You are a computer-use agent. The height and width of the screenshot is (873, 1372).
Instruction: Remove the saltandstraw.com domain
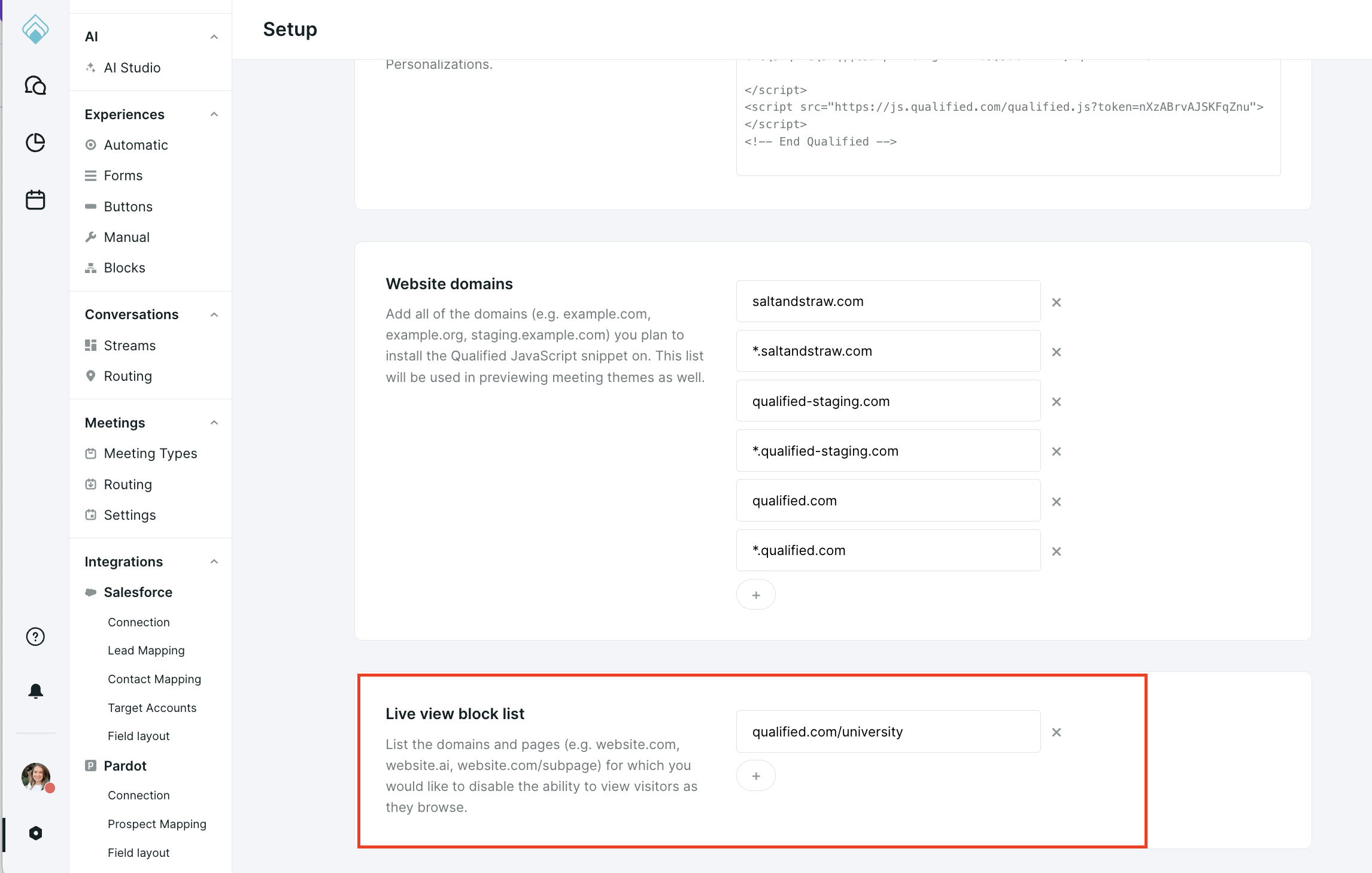[x=1057, y=302]
